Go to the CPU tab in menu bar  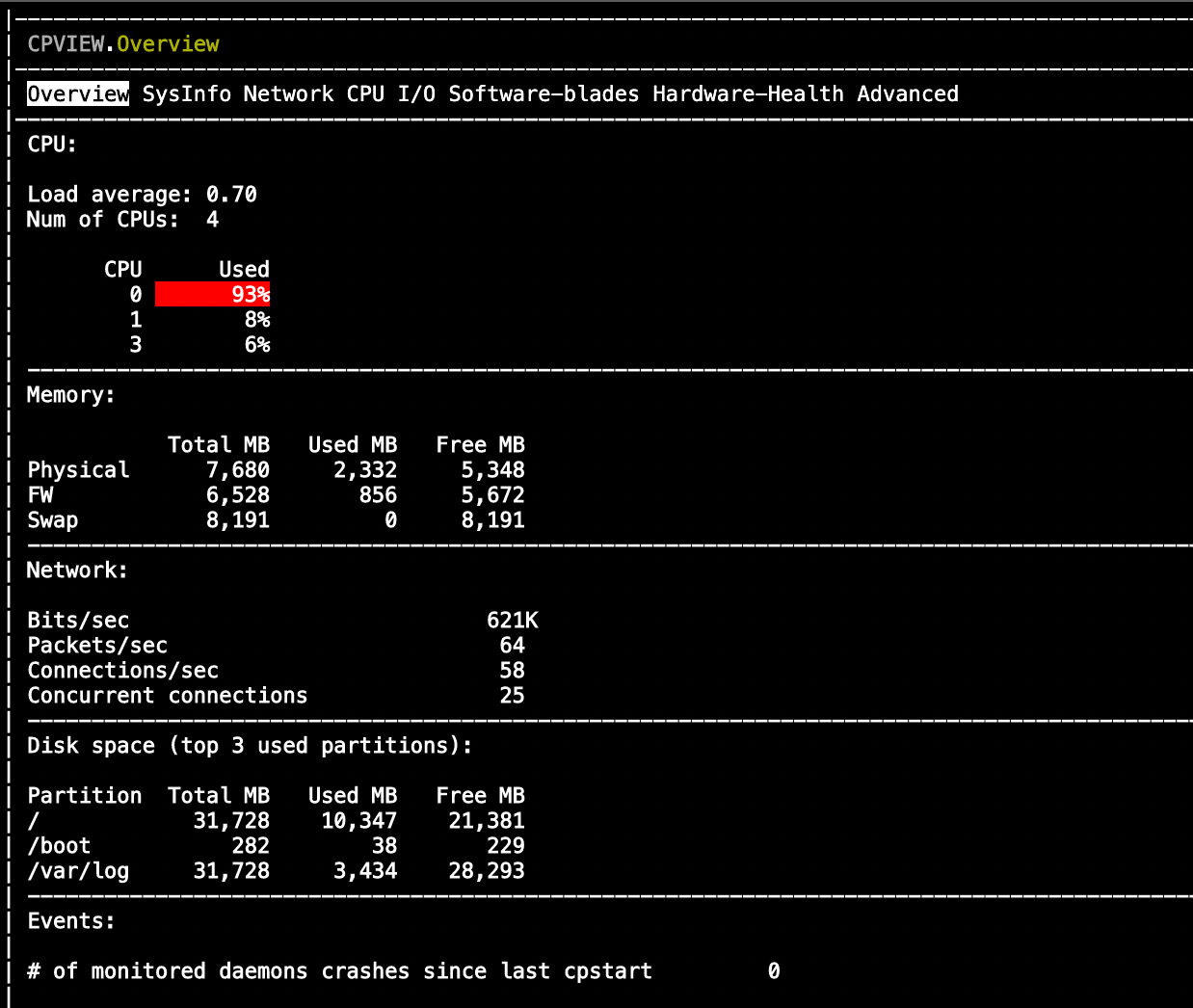(x=365, y=93)
